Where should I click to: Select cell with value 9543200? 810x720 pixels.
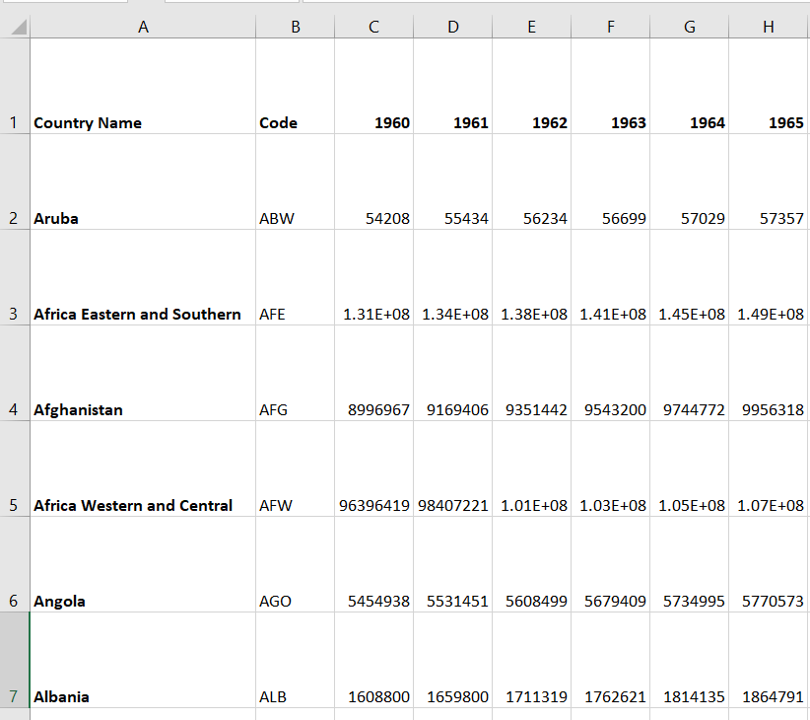pos(611,373)
